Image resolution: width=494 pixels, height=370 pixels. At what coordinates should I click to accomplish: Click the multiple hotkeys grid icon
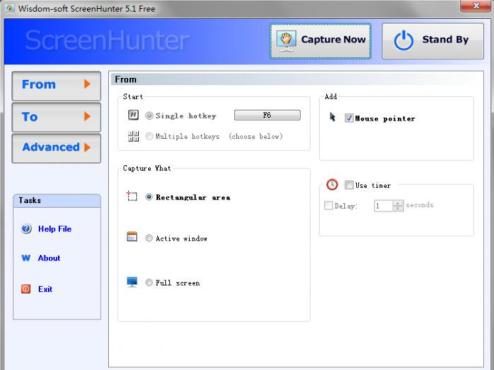tap(133, 136)
